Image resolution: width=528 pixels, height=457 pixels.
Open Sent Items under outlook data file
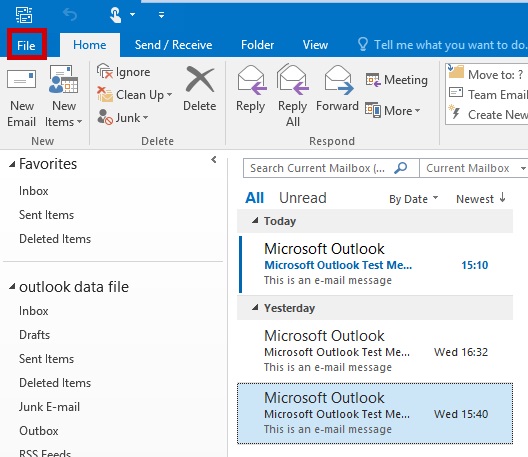(46, 359)
